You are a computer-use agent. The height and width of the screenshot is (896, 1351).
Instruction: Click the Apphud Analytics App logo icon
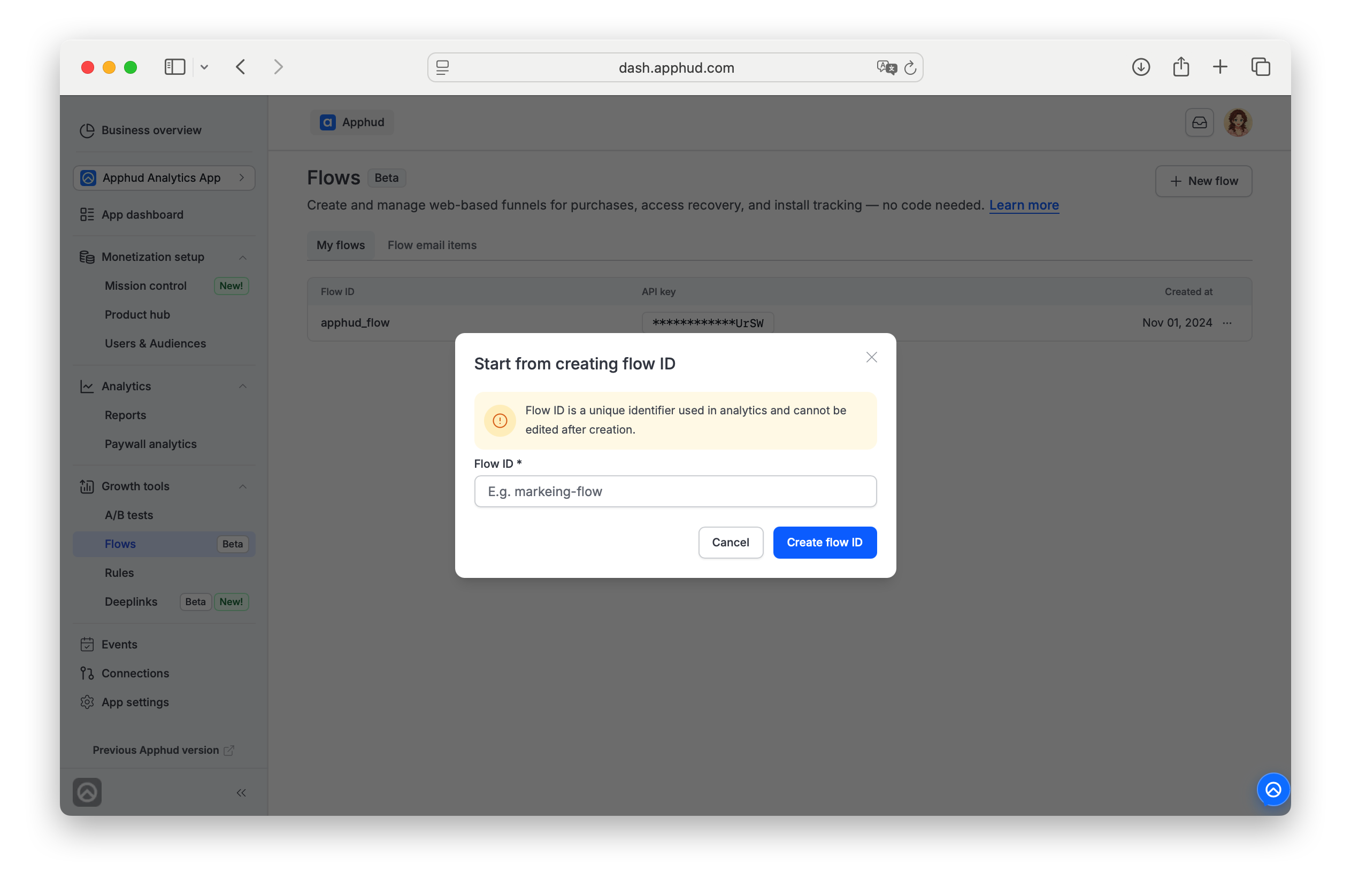88,177
